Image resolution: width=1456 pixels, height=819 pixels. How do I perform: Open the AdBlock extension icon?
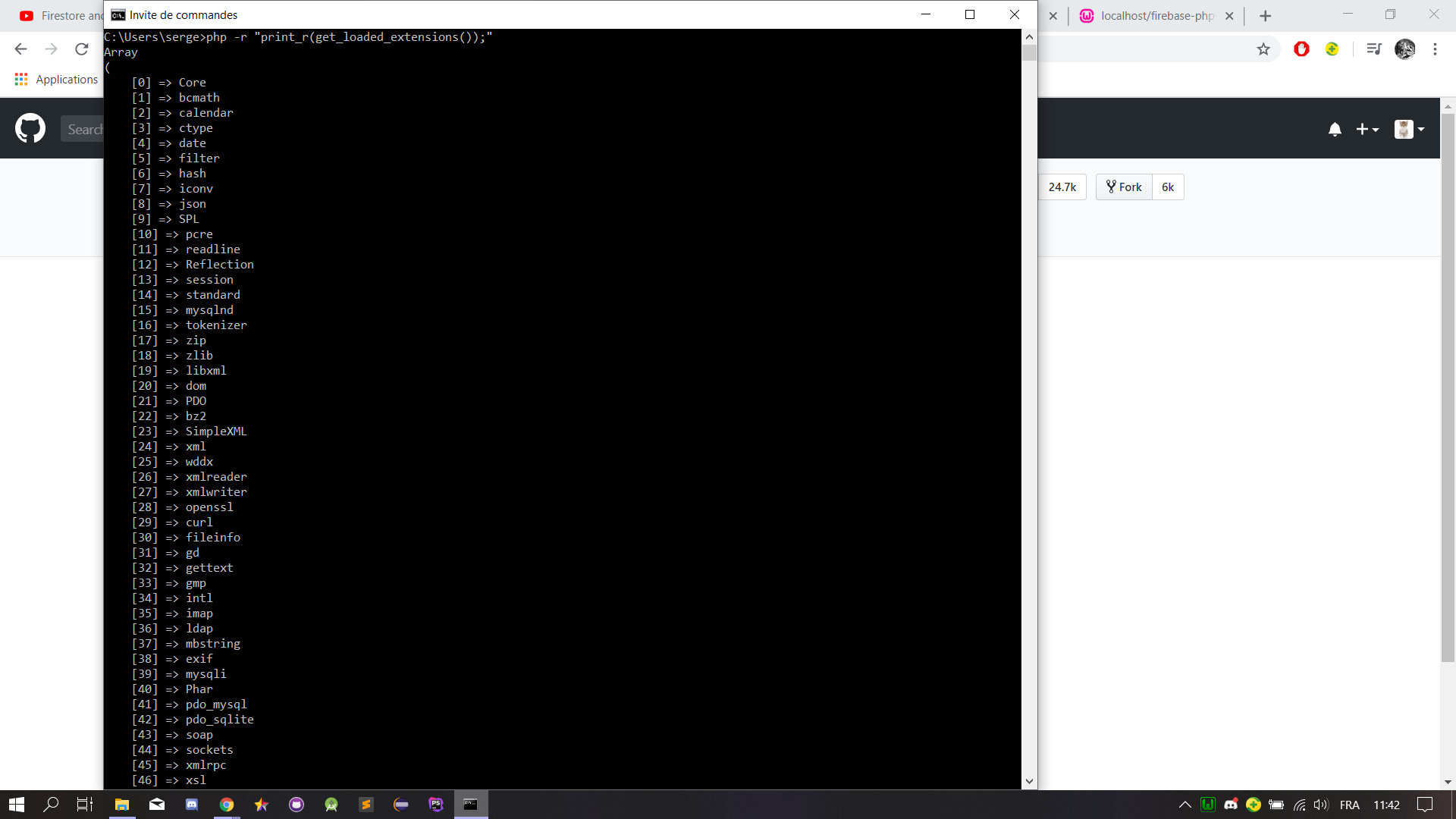[1301, 49]
